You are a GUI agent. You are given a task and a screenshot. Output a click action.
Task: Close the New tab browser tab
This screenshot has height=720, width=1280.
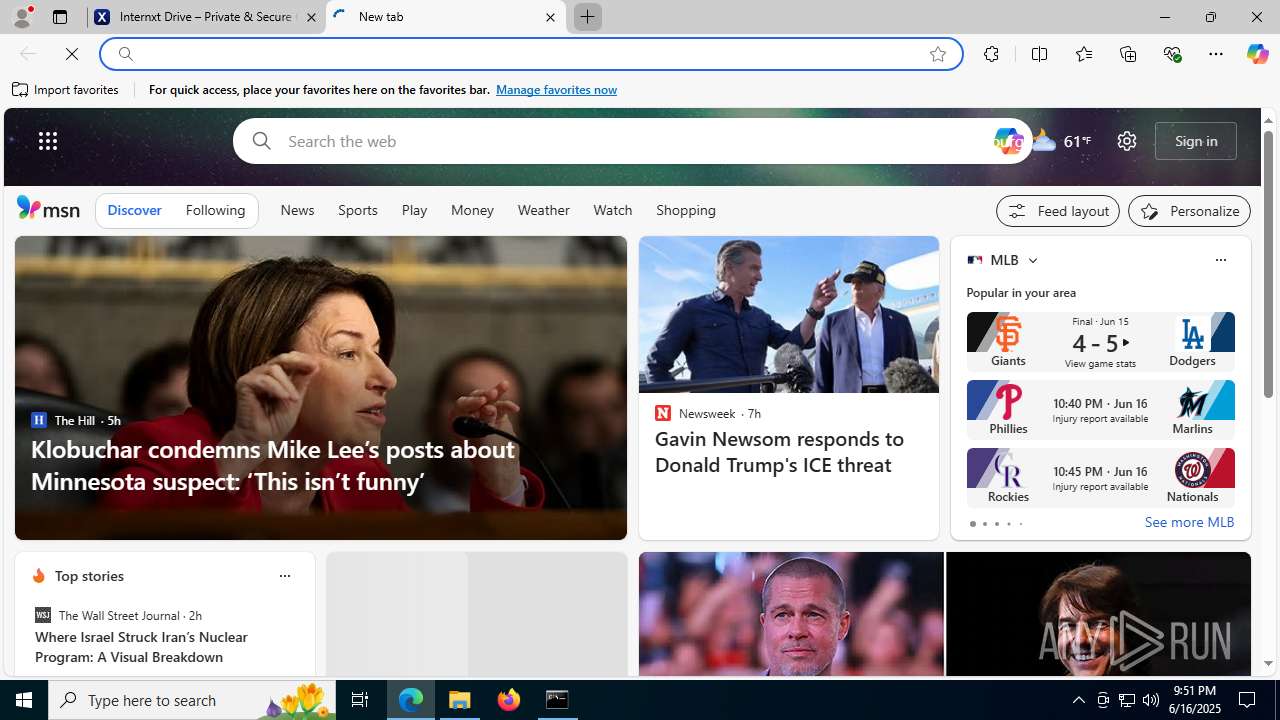point(550,17)
